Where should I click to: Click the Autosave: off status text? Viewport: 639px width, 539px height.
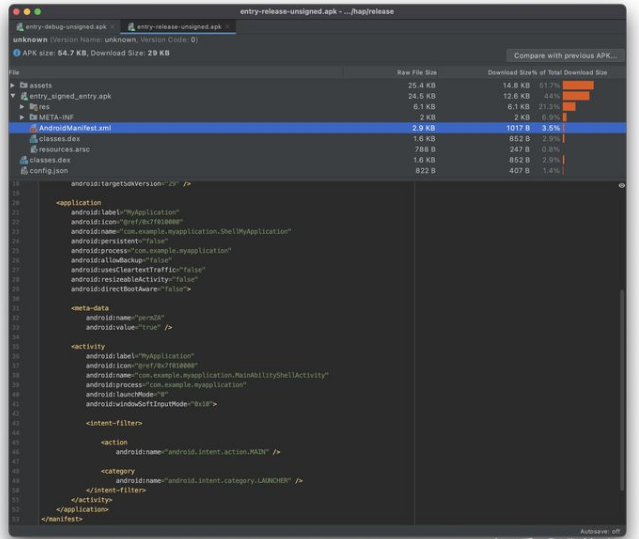(x=600, y=531)
